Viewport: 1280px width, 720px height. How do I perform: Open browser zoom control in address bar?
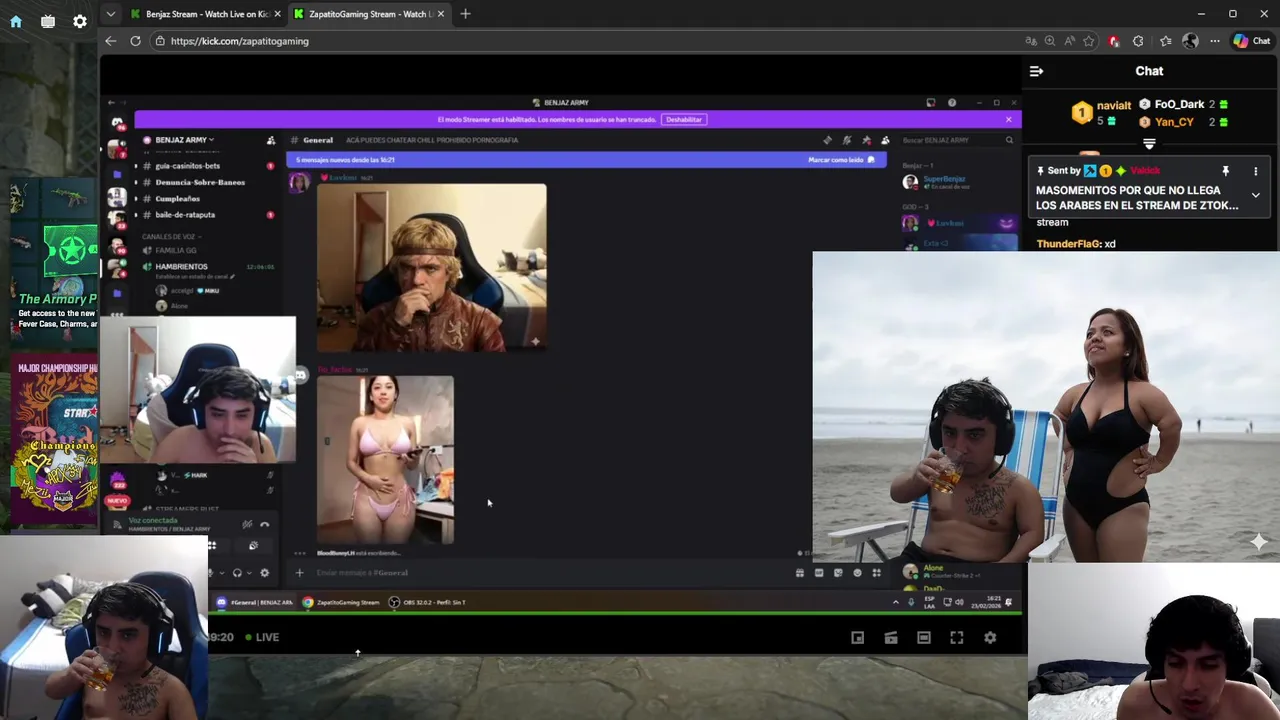coord(1050,41)
